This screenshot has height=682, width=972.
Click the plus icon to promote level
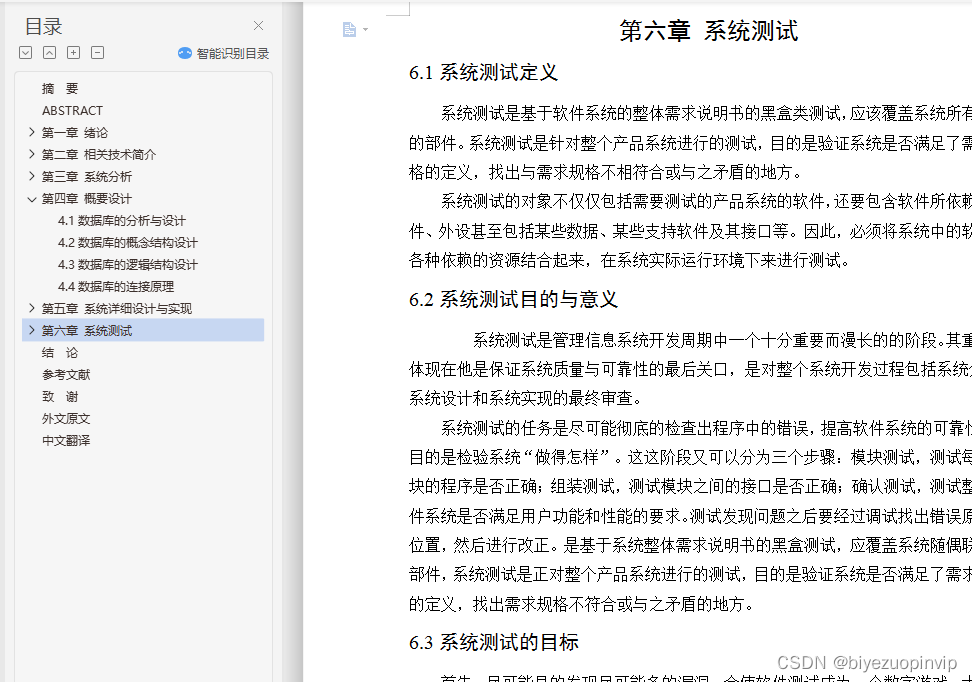(x=73, y=53)
